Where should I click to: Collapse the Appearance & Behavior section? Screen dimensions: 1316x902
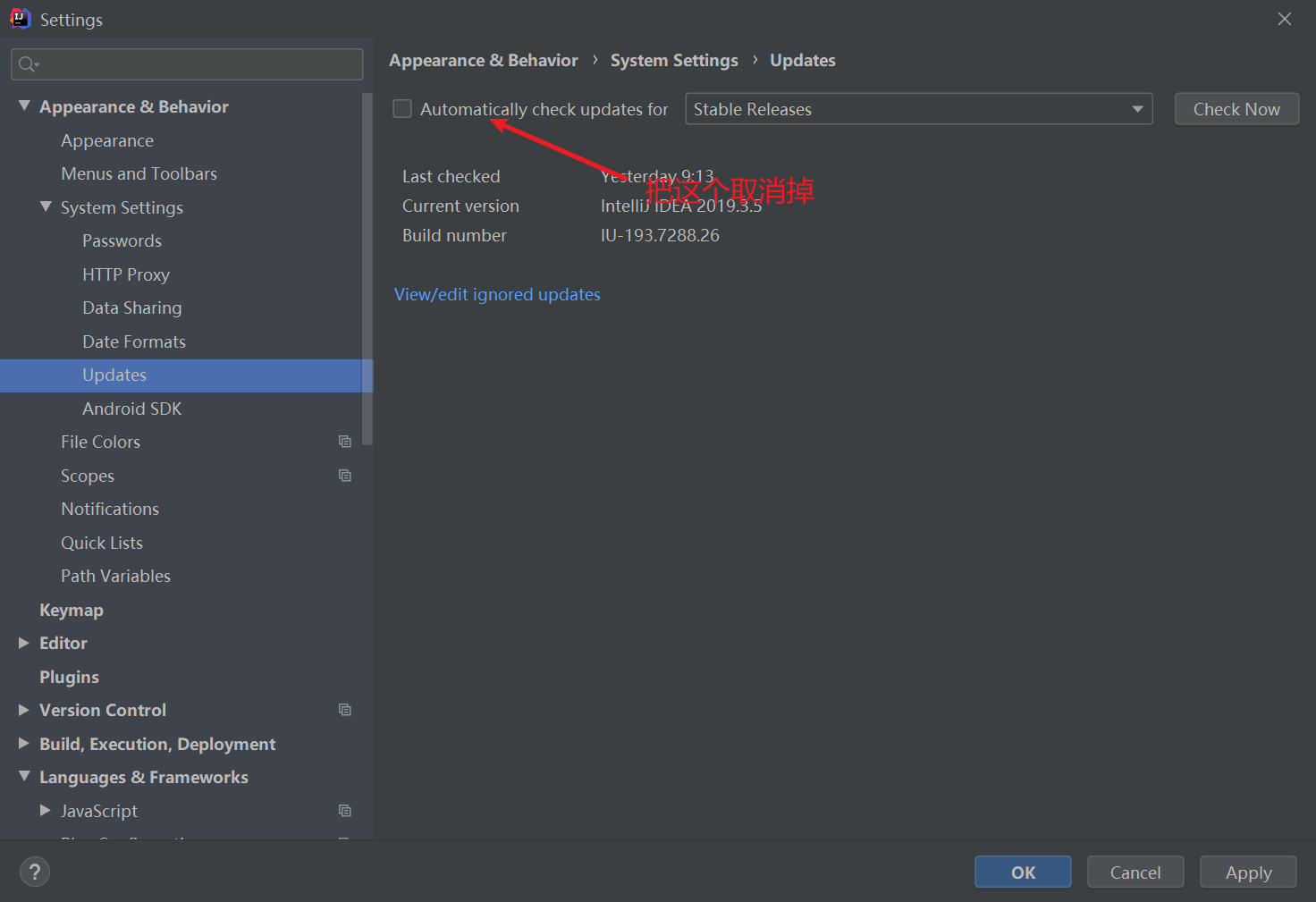point(24,105)
